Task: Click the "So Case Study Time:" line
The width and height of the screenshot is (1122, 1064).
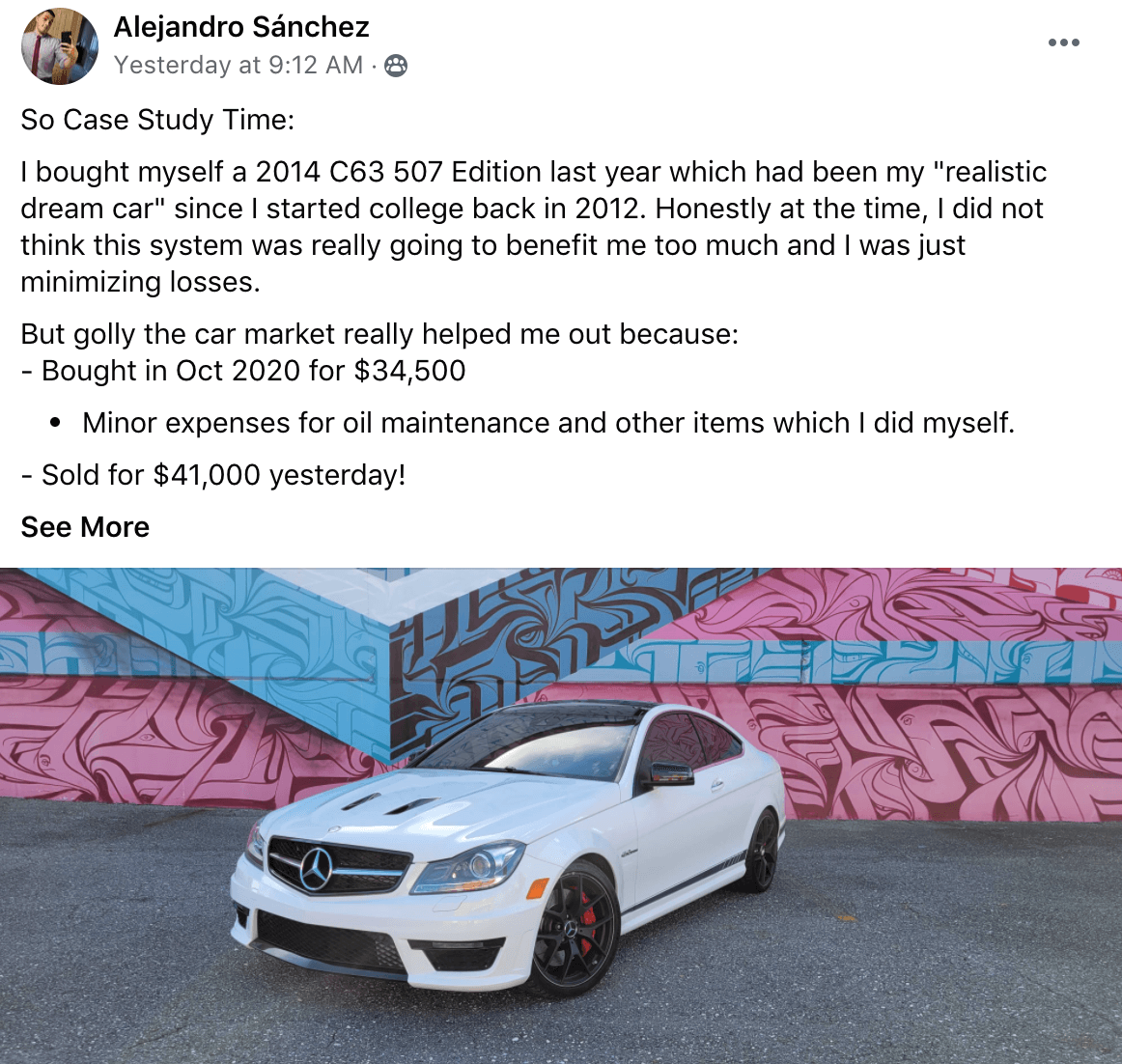Action: [x=157, y=120]
